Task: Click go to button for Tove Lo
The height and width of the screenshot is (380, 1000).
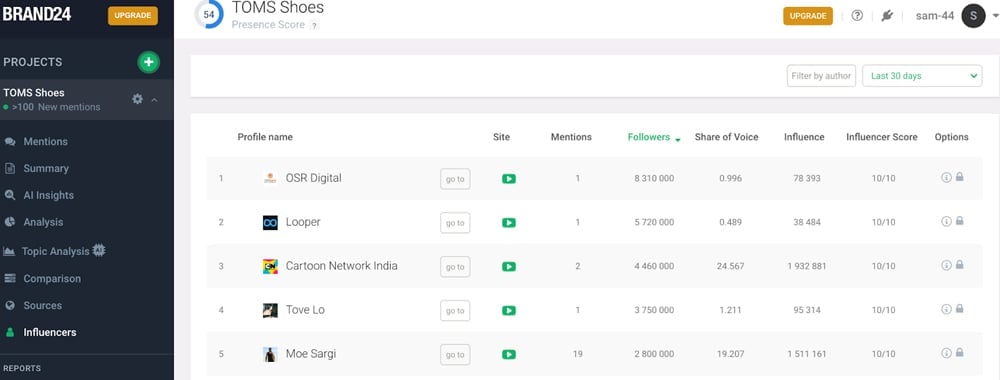Action: tap(455, 311)
